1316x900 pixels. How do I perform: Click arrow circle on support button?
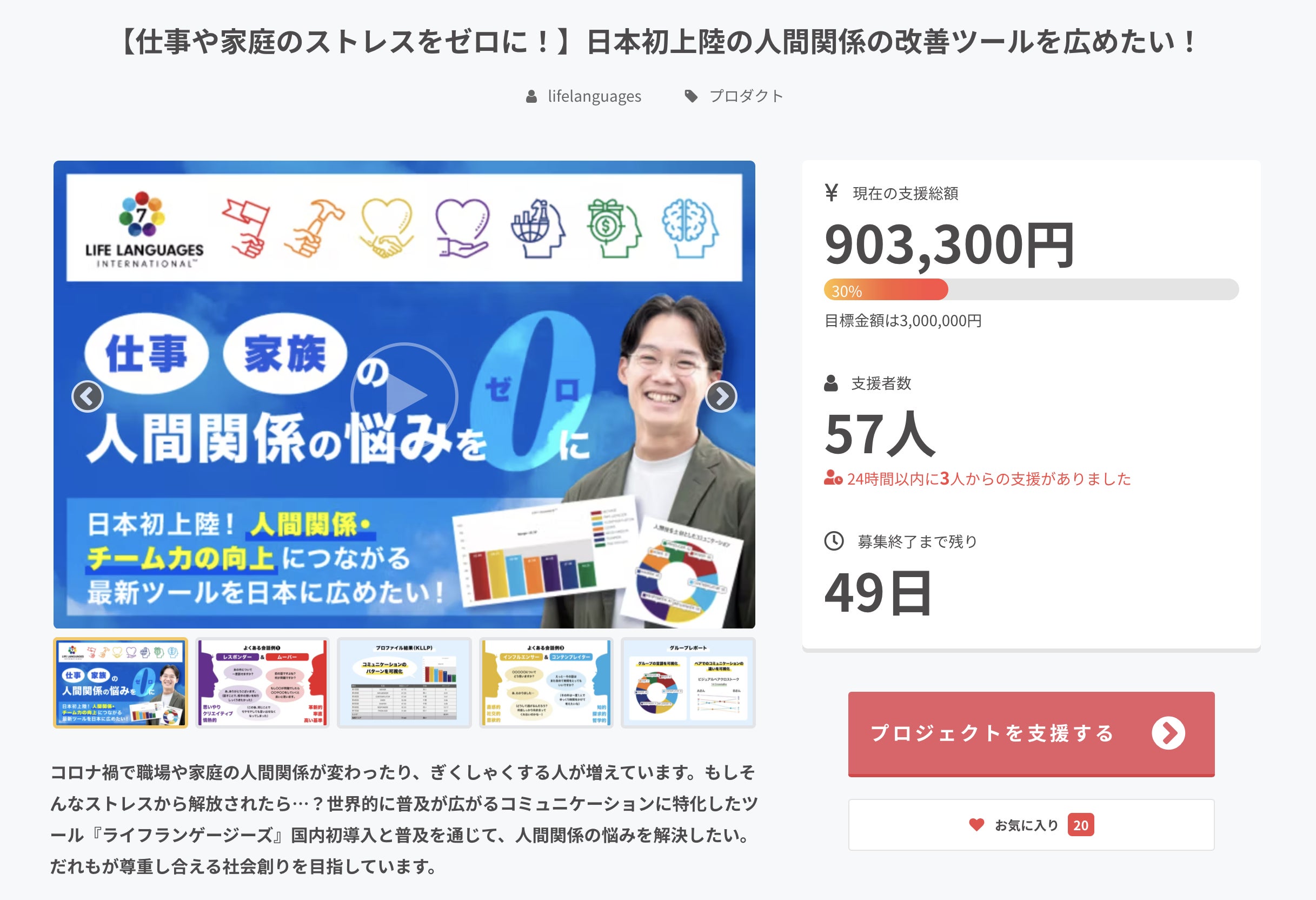click(x=1168, y=733)
